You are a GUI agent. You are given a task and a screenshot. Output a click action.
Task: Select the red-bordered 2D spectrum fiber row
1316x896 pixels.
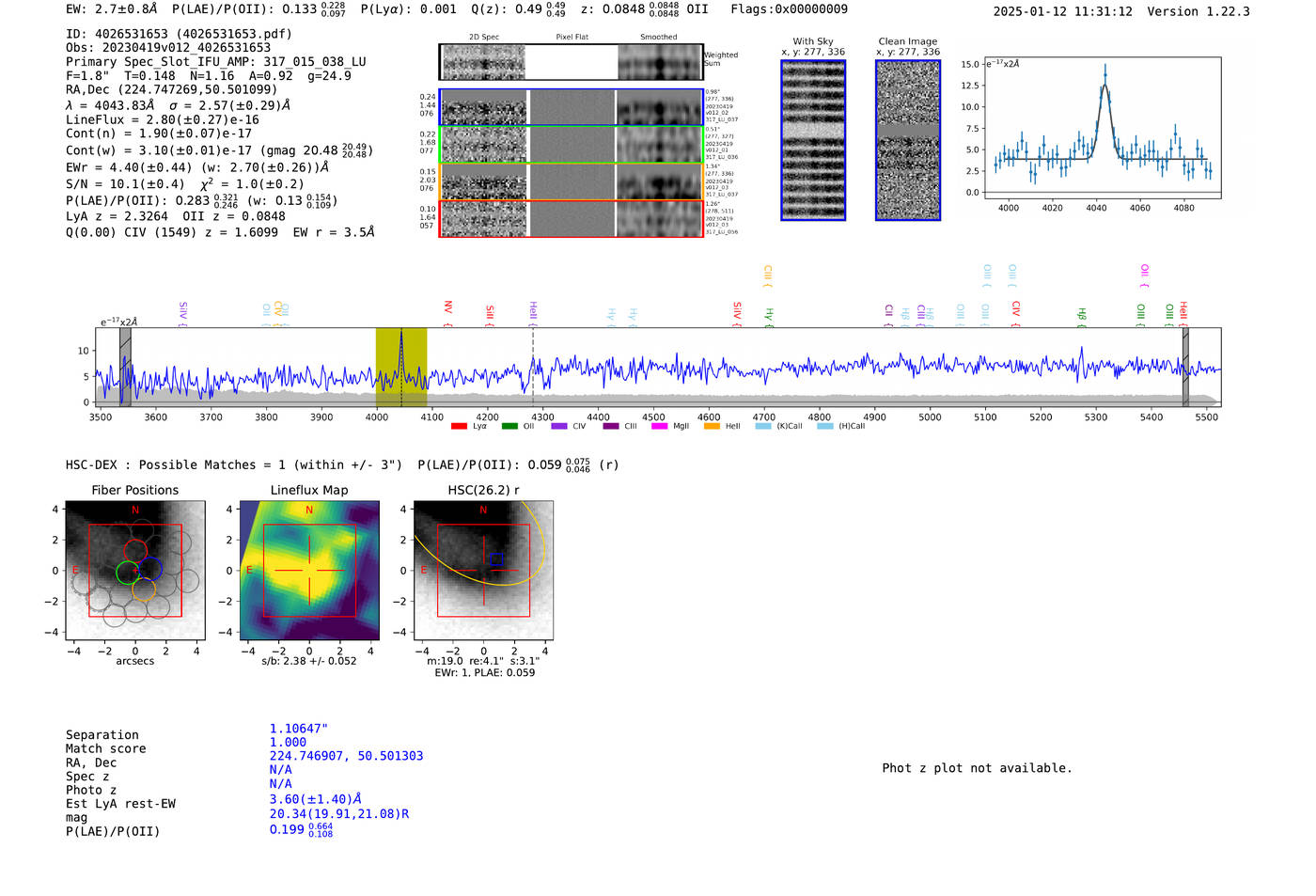pos(571,218)
